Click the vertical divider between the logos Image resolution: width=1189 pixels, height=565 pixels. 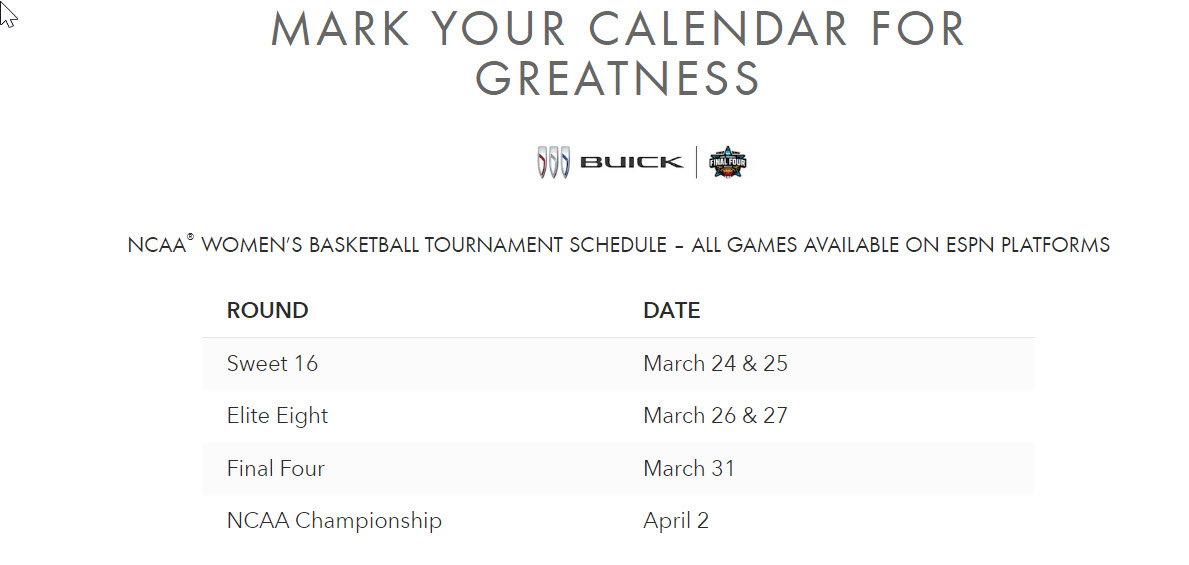click(x=697, y=162)
